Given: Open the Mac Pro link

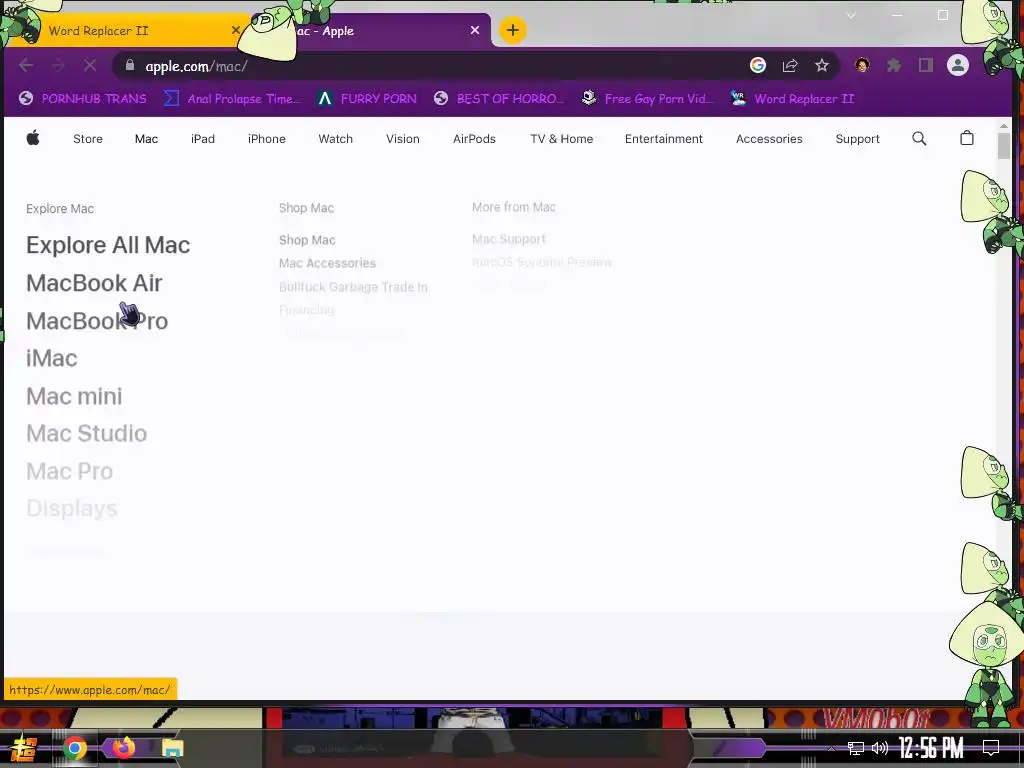Looking at the screenshot, I should [x=69, y=471].
